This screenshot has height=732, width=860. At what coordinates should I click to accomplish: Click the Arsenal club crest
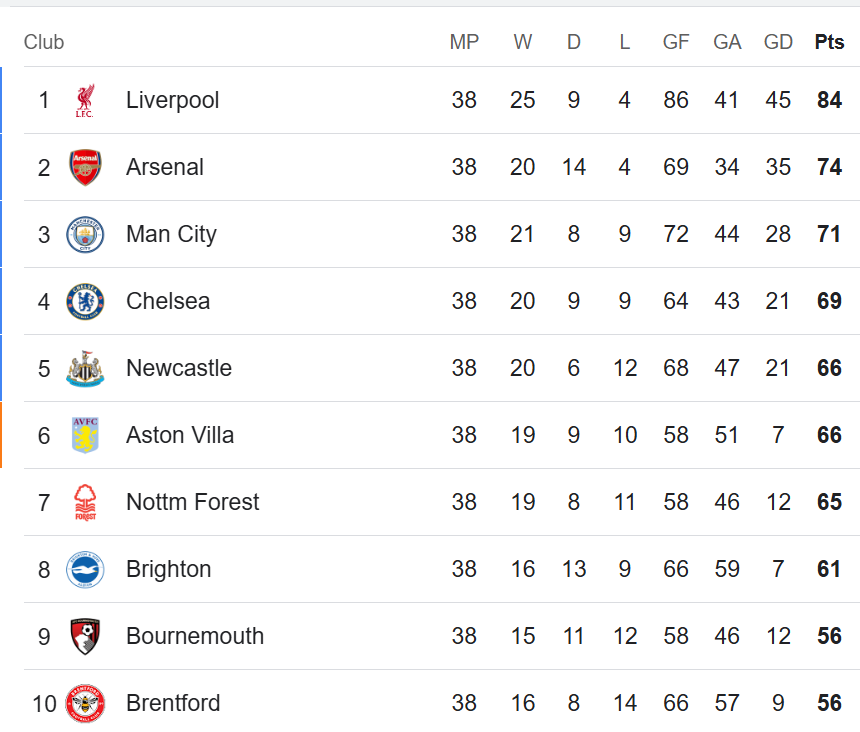click(x=85, y=167)
